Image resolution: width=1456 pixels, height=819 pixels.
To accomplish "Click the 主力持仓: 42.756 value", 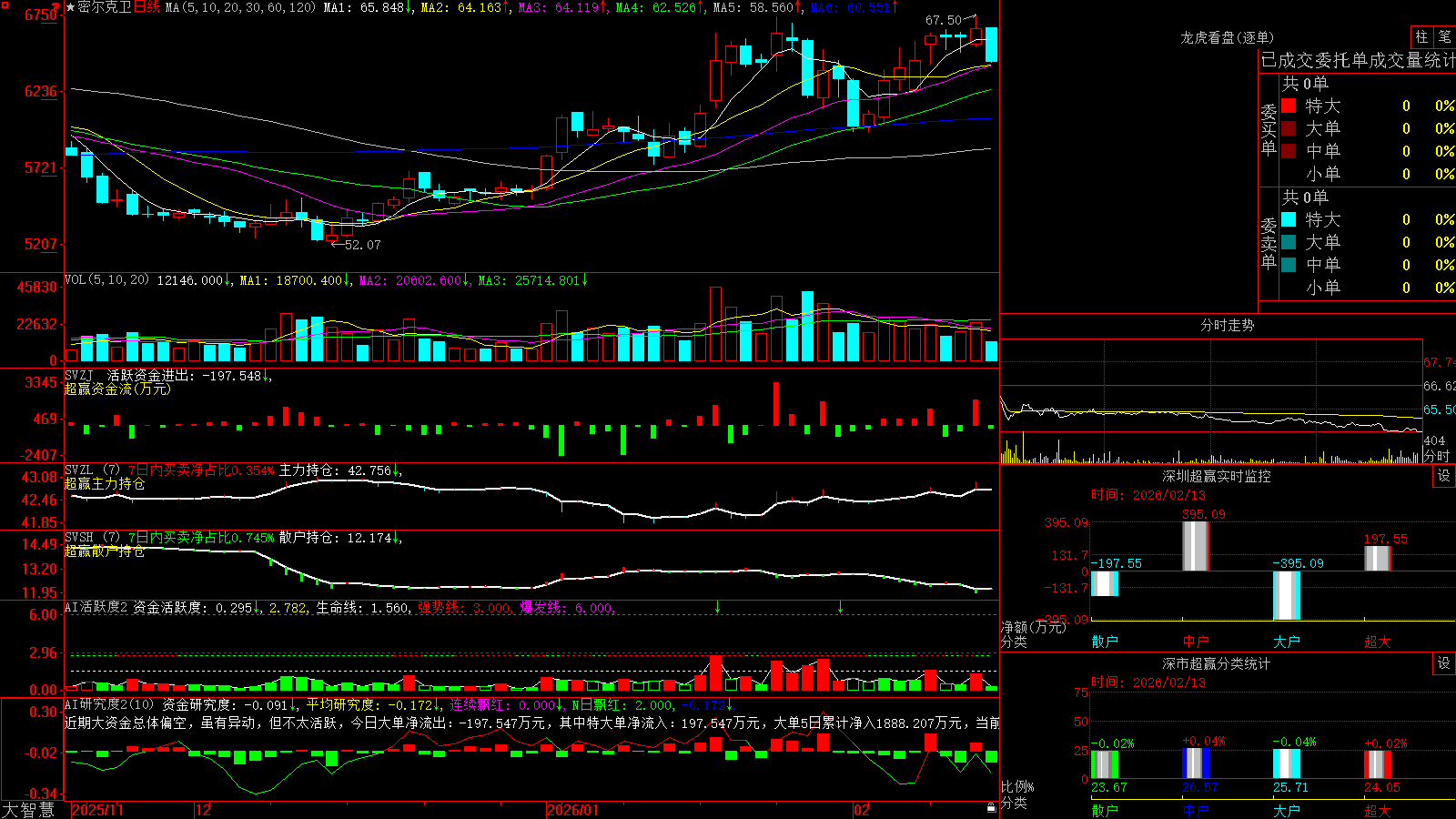I will pyautogui.click(x=340, y=470).
